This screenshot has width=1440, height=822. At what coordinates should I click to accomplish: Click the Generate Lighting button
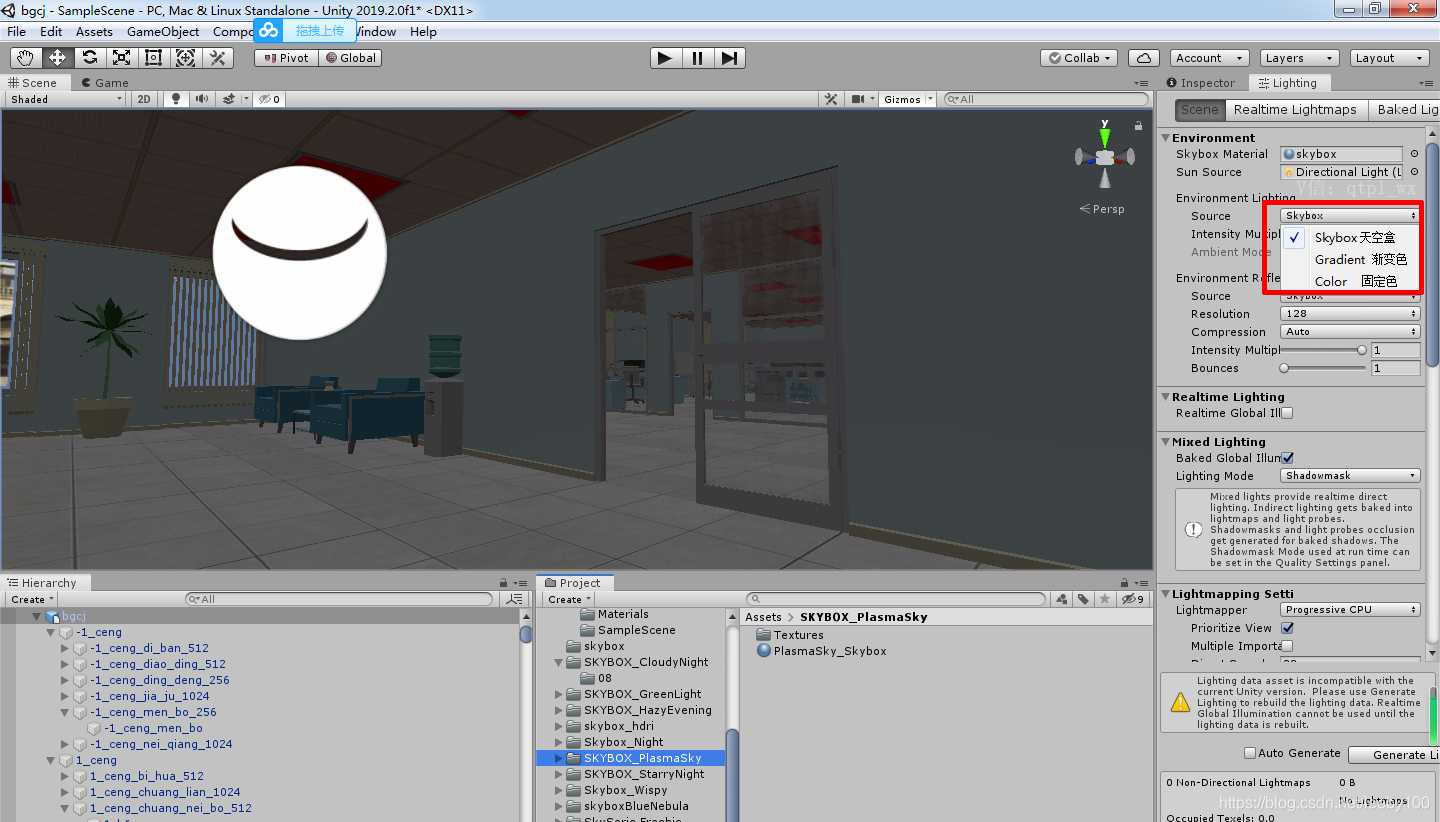(1394, 755)
